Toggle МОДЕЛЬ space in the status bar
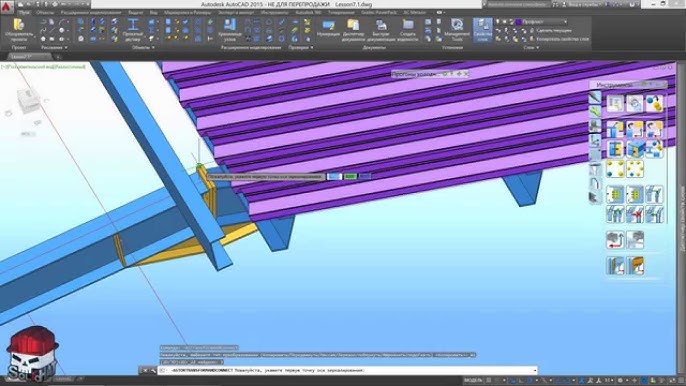686x386 pixels. pos(472,380)
